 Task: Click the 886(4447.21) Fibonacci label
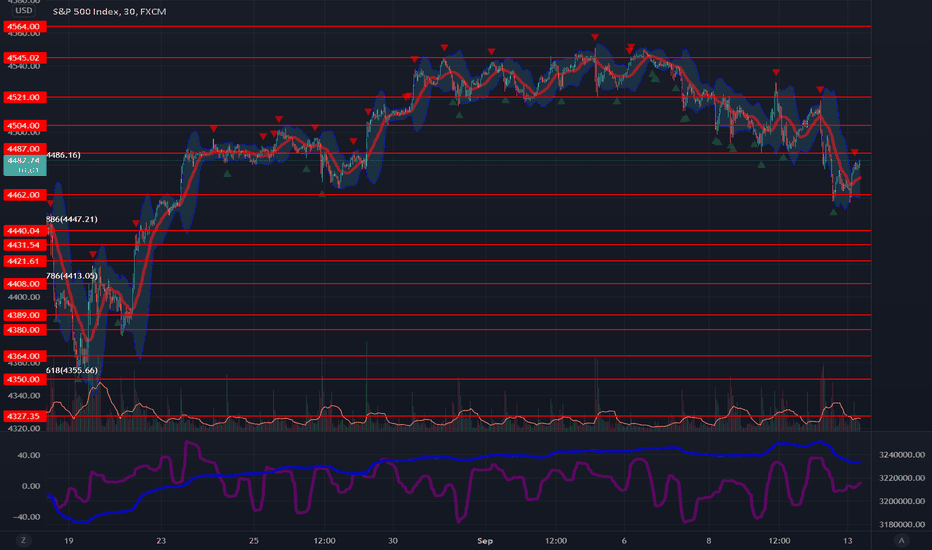71,219
